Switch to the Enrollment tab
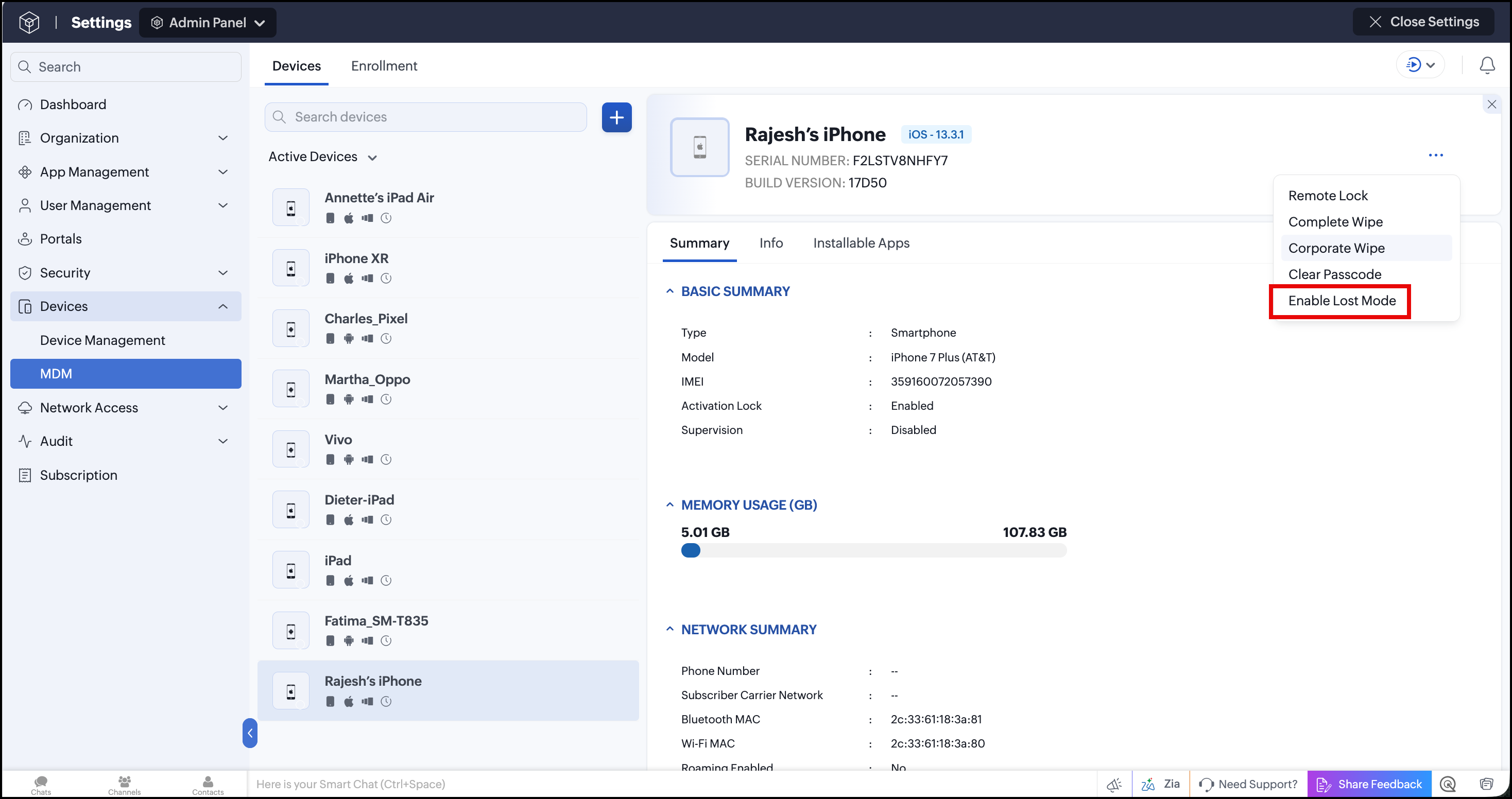This screenshot has width=1512, height=799. click(384, 66)
